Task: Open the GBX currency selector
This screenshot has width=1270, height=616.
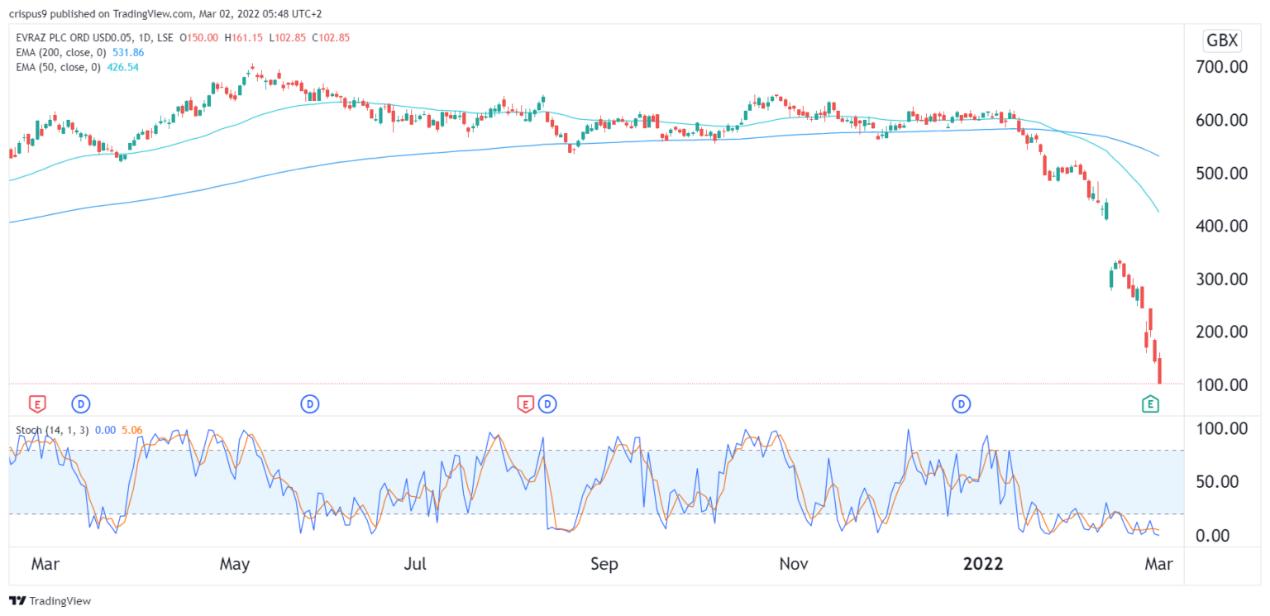Action: point(1222,41)
